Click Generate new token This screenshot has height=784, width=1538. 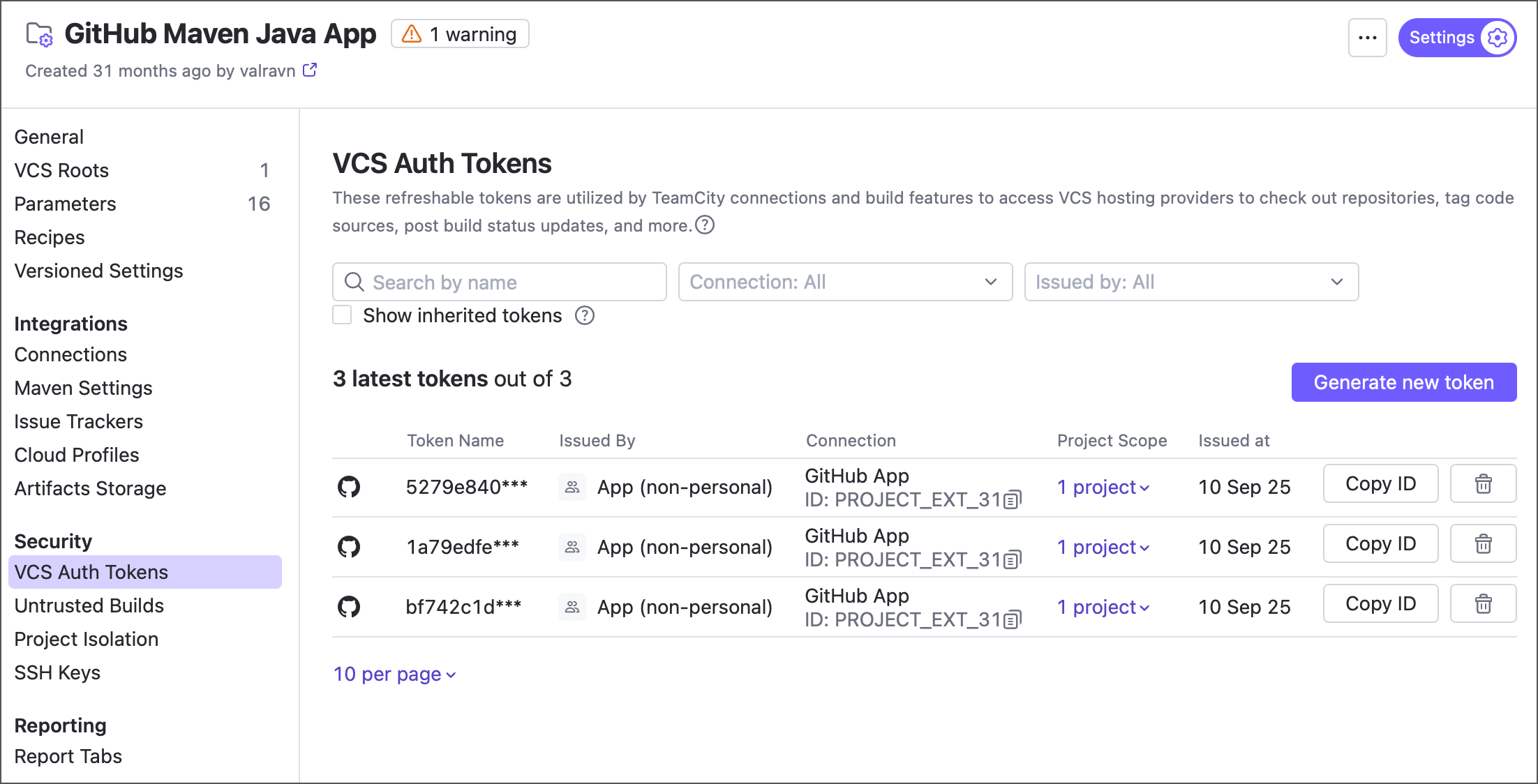click(1403, 382)
